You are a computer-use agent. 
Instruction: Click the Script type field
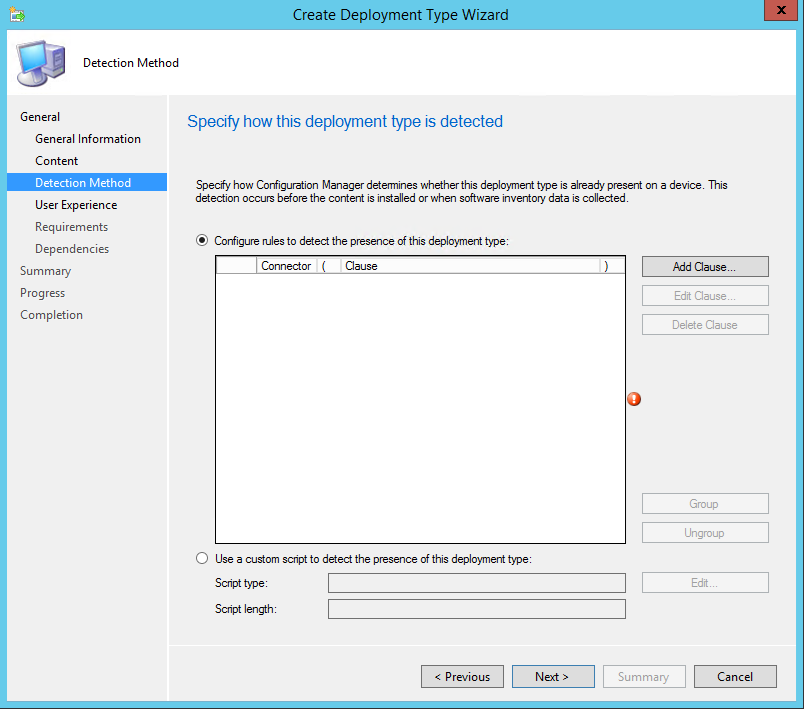tap(477, 583)
